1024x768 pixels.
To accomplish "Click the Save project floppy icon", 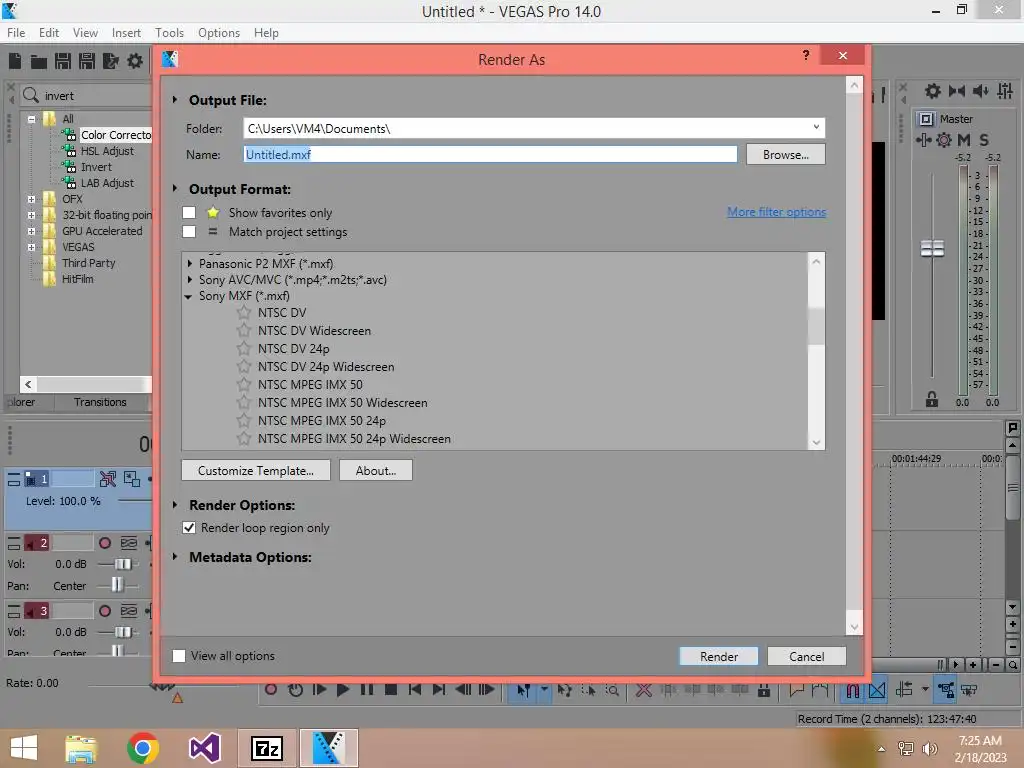I will coord(63,61).
